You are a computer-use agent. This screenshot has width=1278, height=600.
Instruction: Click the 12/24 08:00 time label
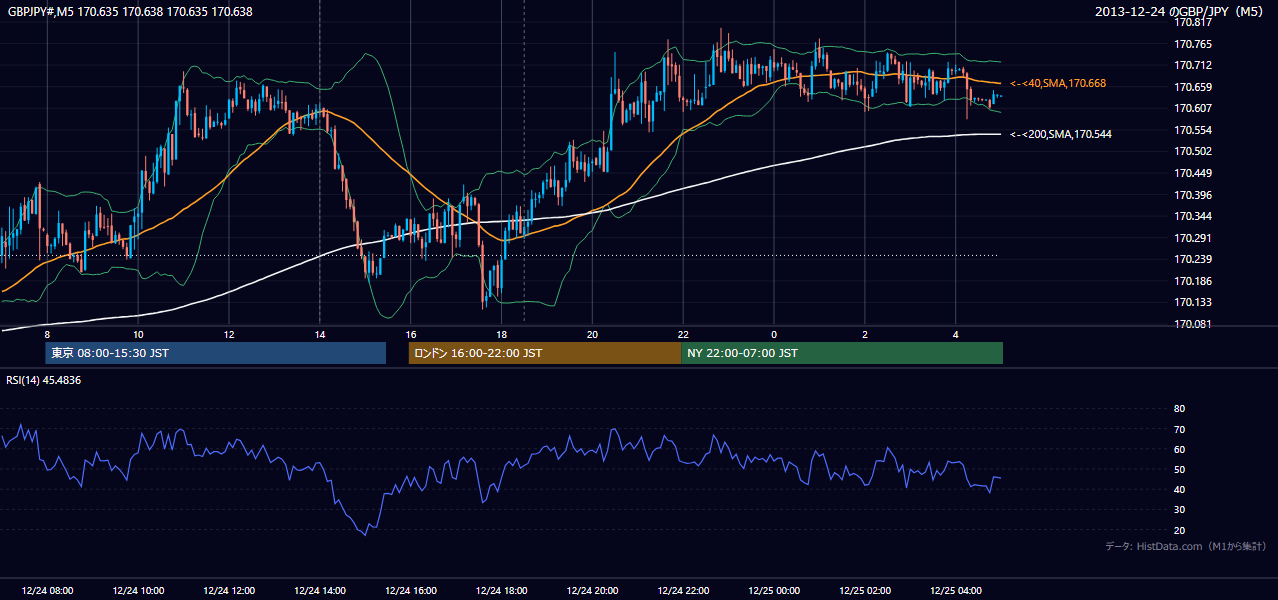coord(47,591)
